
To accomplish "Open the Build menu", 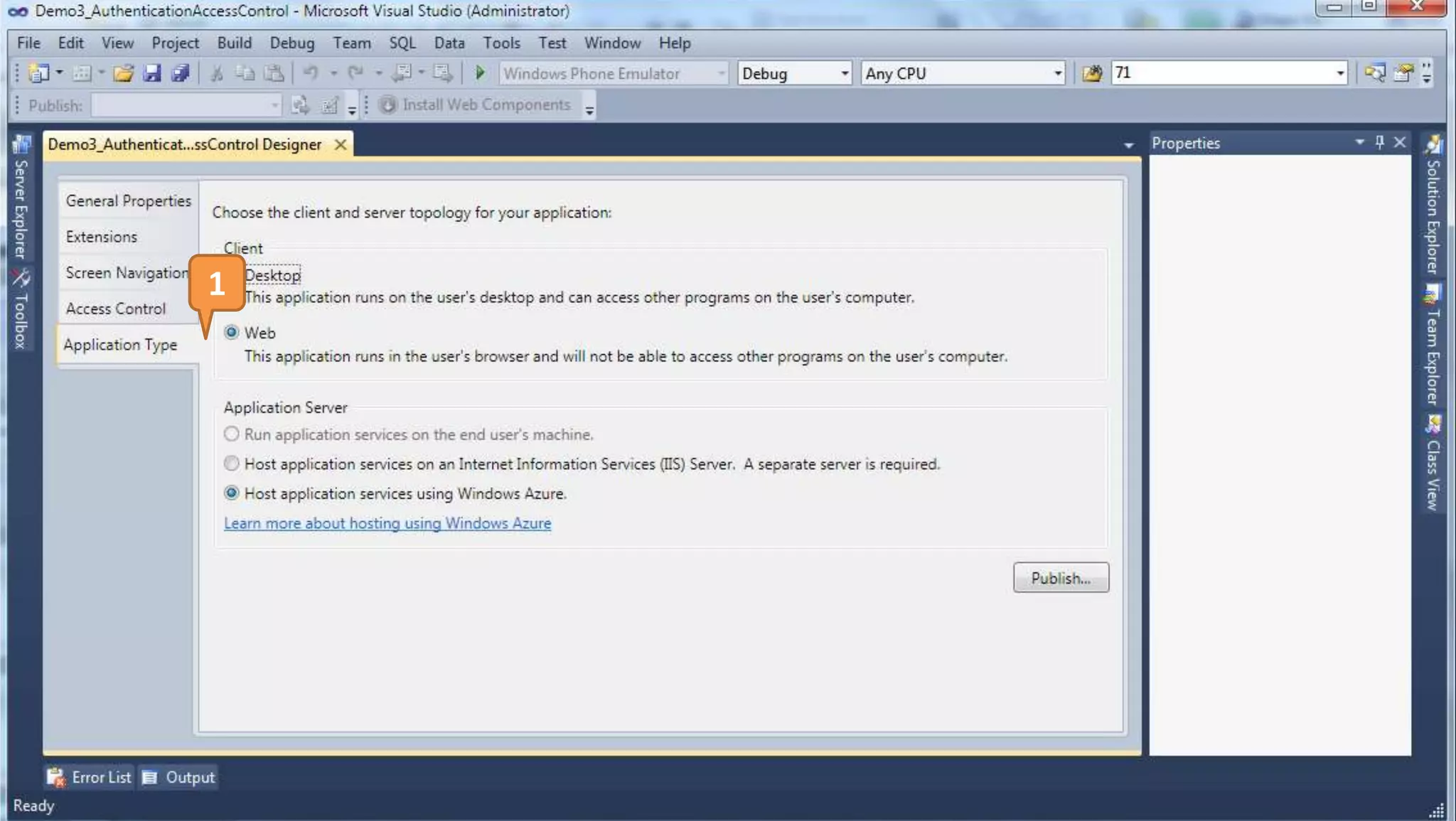I will [x=234, y=43].
